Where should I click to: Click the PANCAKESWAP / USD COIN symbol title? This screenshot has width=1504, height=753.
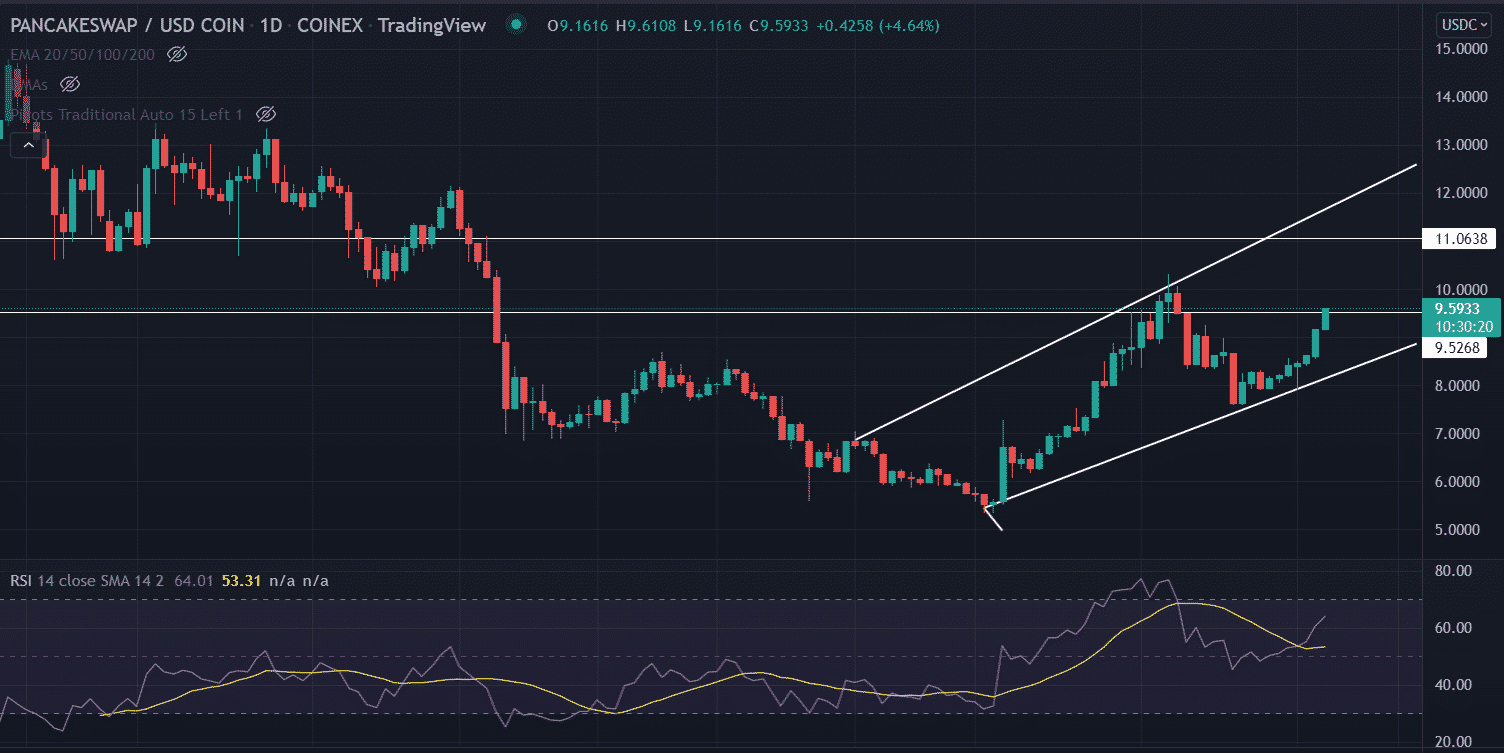click(x=128, y=24)
